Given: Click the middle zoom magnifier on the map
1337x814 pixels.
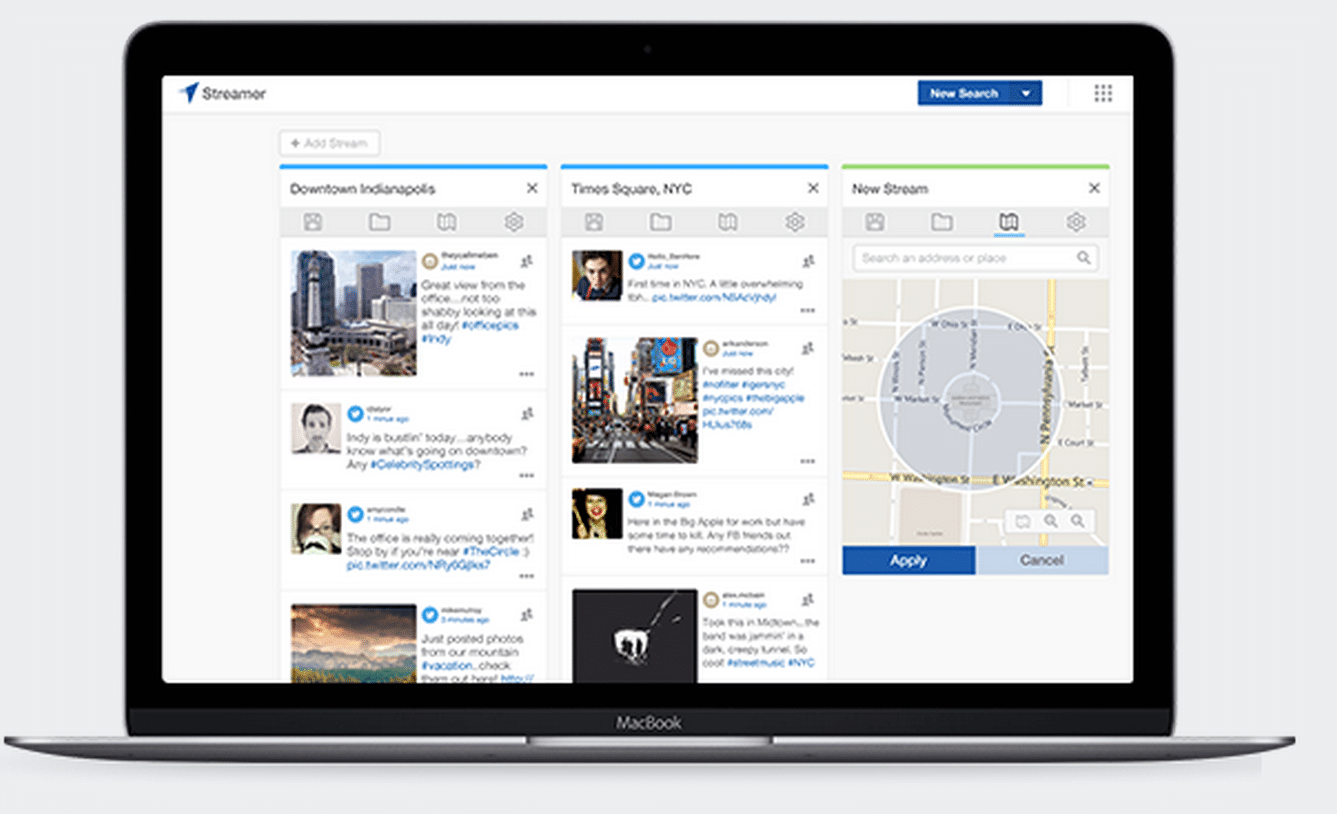Looking at the screenshot, I should (x=1050, y=521).
